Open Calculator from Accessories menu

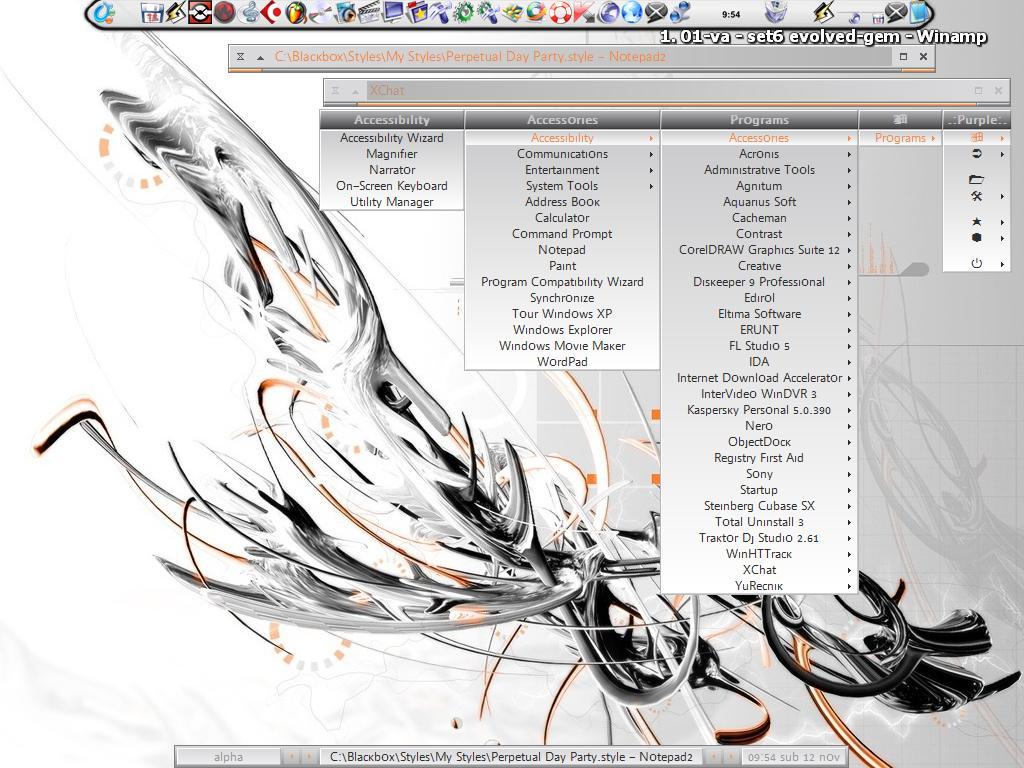[562, 218]
